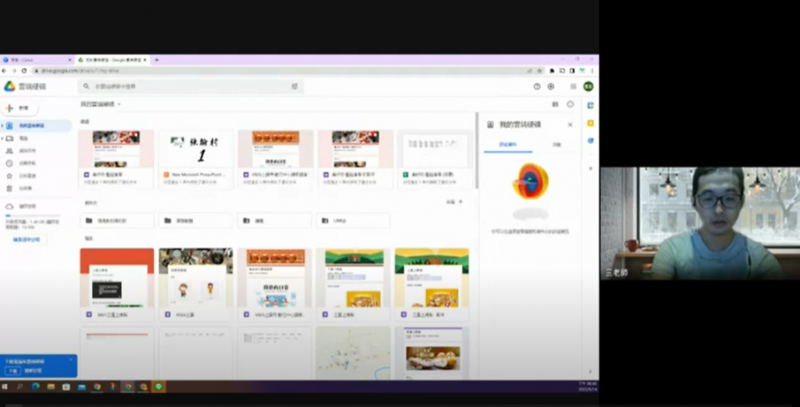Click the New (+) button in Drive

pyautogui.click(x=20, y=107)
